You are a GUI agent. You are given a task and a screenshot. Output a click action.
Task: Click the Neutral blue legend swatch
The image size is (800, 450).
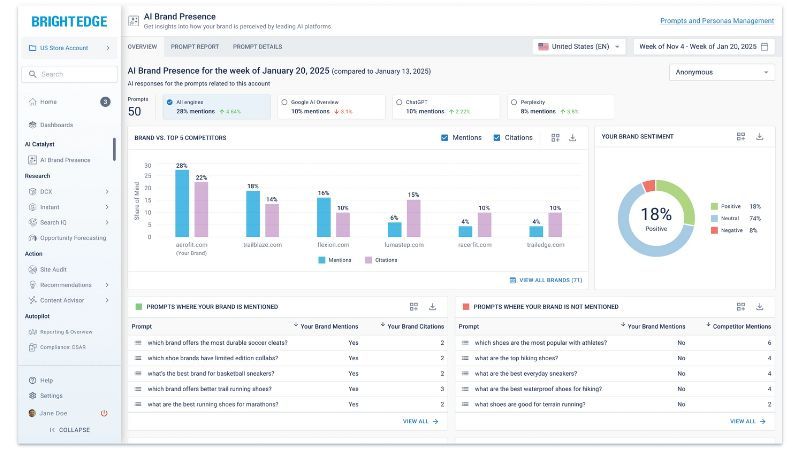pos(714,218)
